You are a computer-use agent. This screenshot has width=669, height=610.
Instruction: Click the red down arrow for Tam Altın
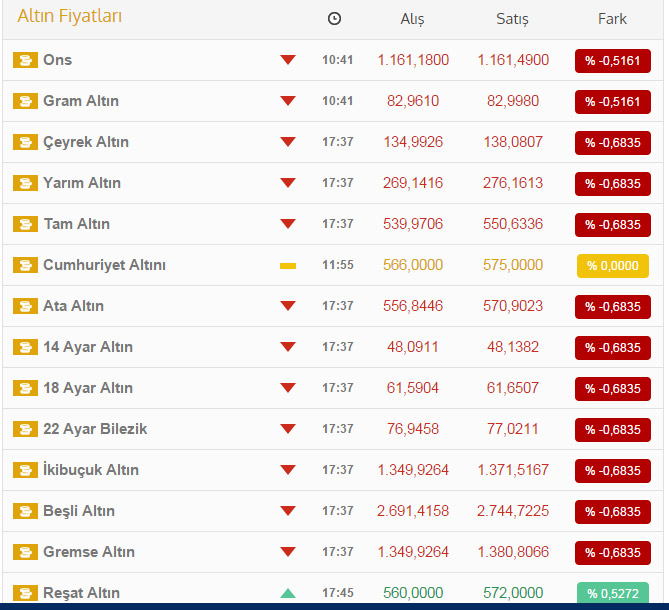[288, 224]
